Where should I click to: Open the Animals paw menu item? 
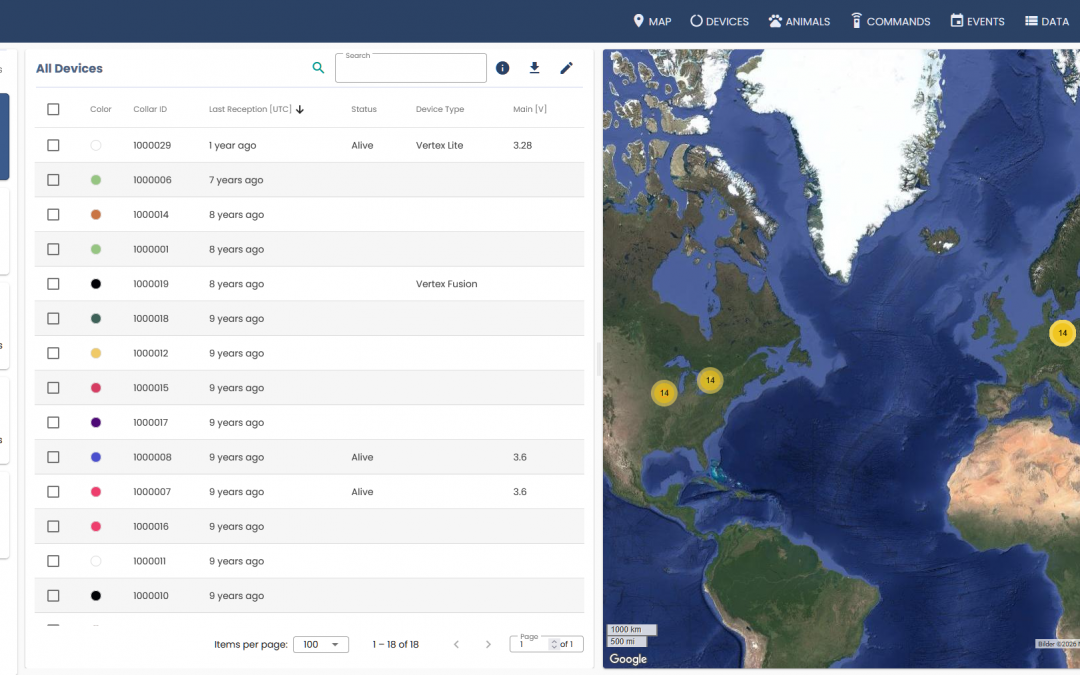pyautogui.click(x=775, y=21)
